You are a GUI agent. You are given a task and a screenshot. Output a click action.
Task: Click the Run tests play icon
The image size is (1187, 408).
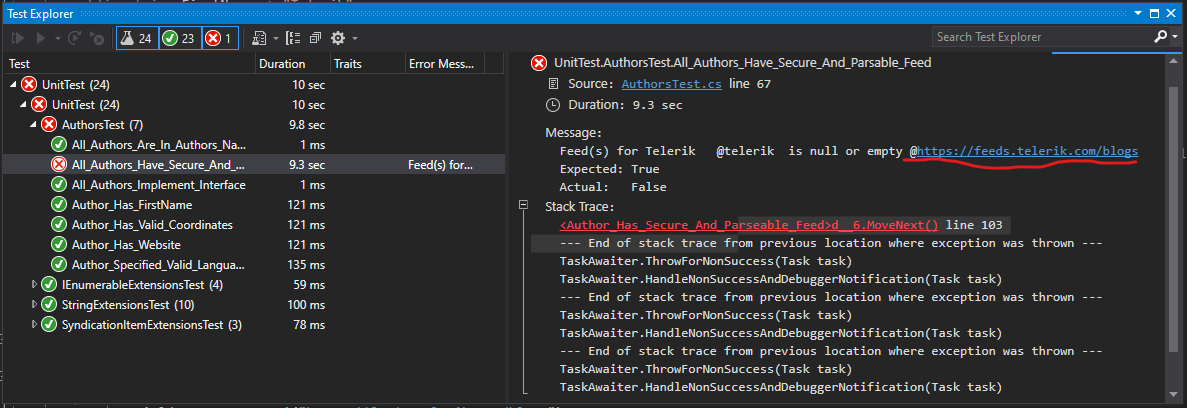pos(42,37)
